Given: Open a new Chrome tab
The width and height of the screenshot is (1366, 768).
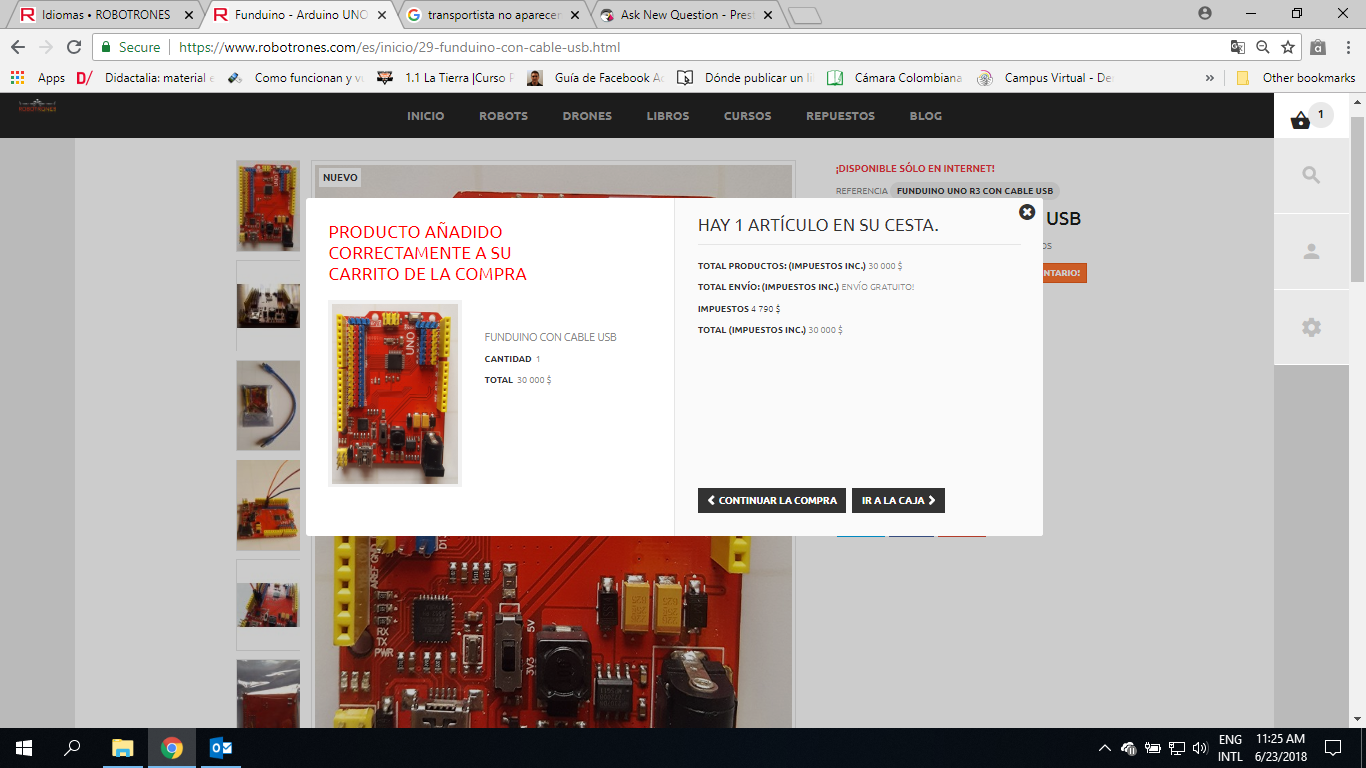Looking at the screenshot, I should click(x=804, y=15).
